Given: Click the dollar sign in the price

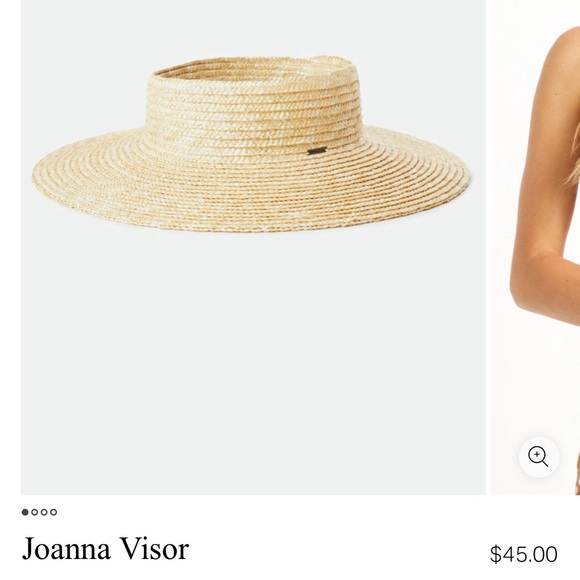Looking at the screenshot, I should click(x=495, y=554).
